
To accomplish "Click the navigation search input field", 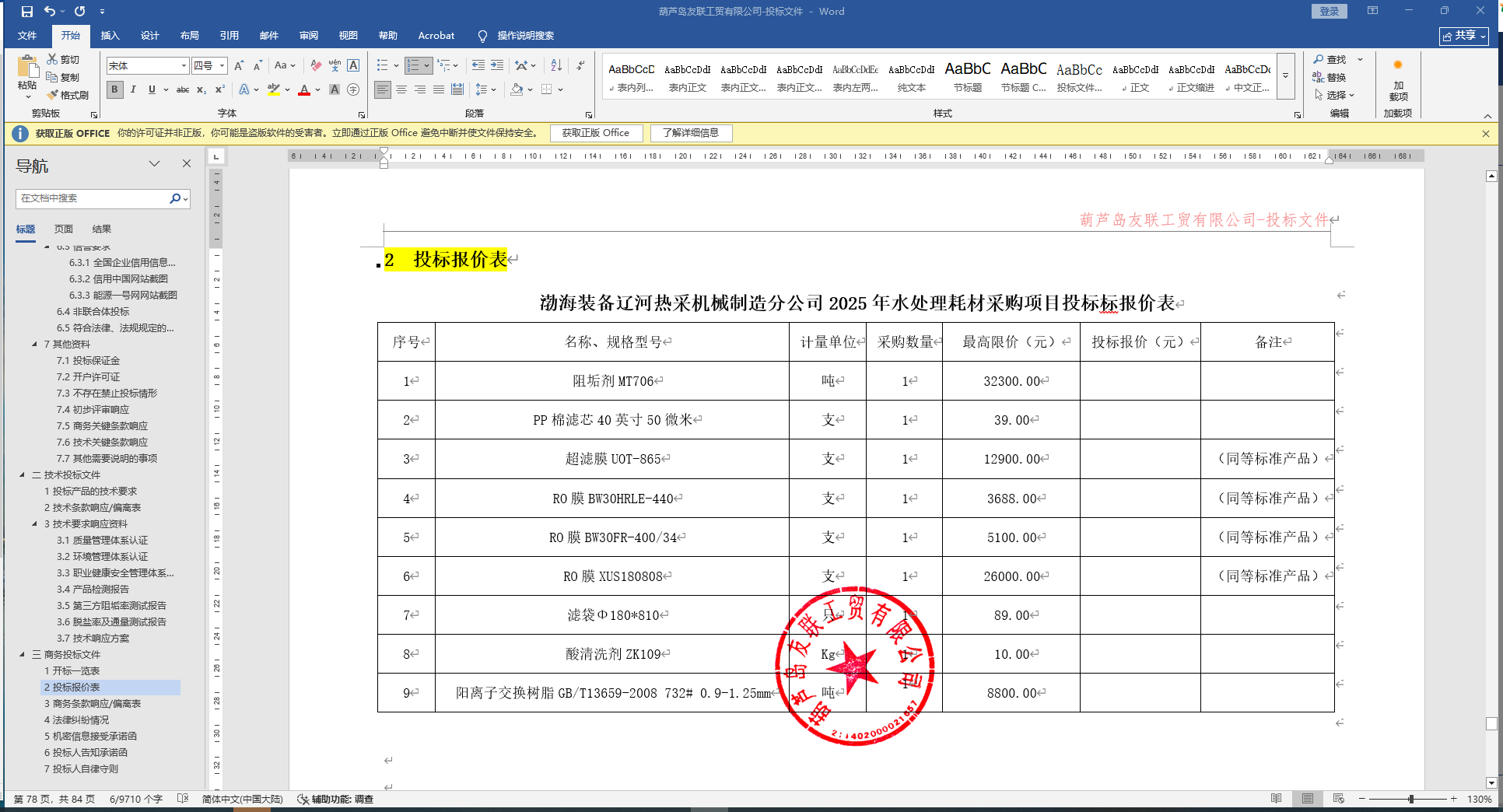I will tap(92, 198).
